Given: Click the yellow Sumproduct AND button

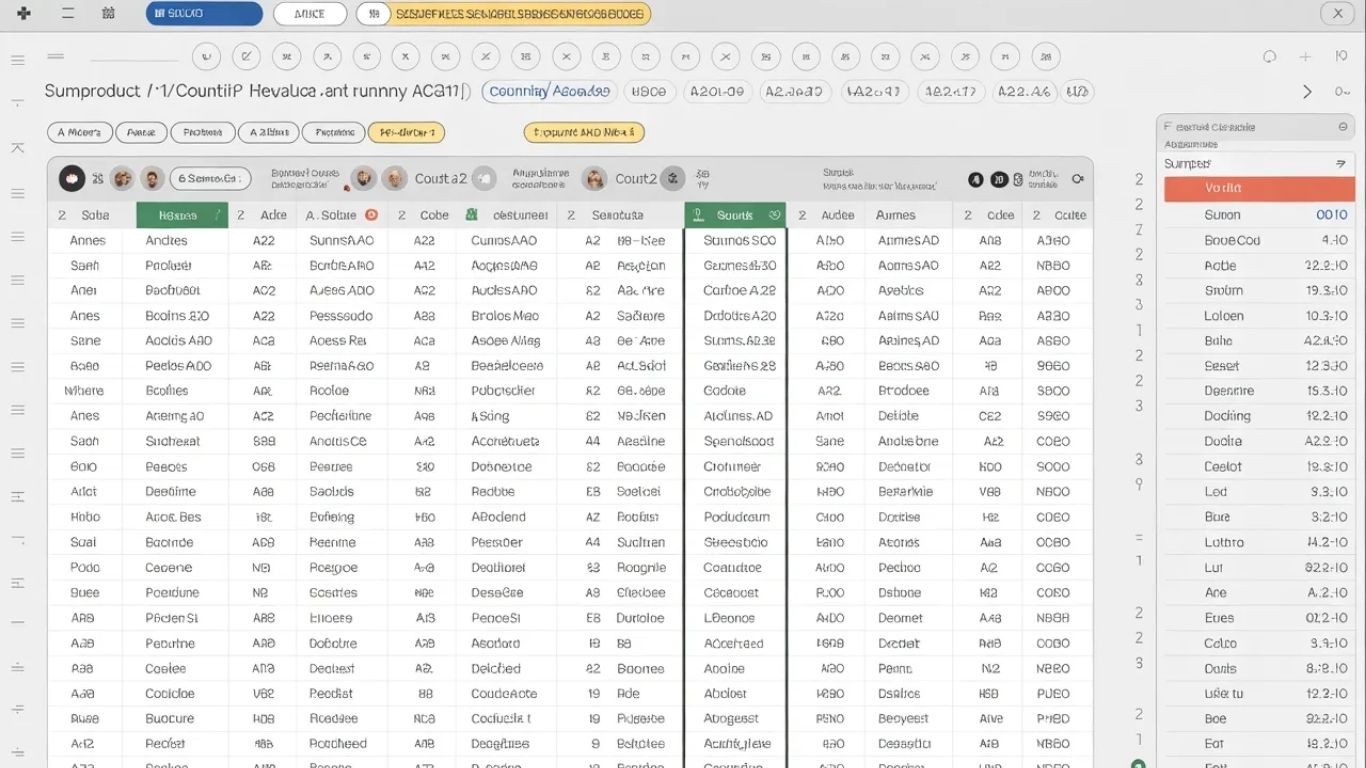Looking at the screenshot, I should 584,132.
